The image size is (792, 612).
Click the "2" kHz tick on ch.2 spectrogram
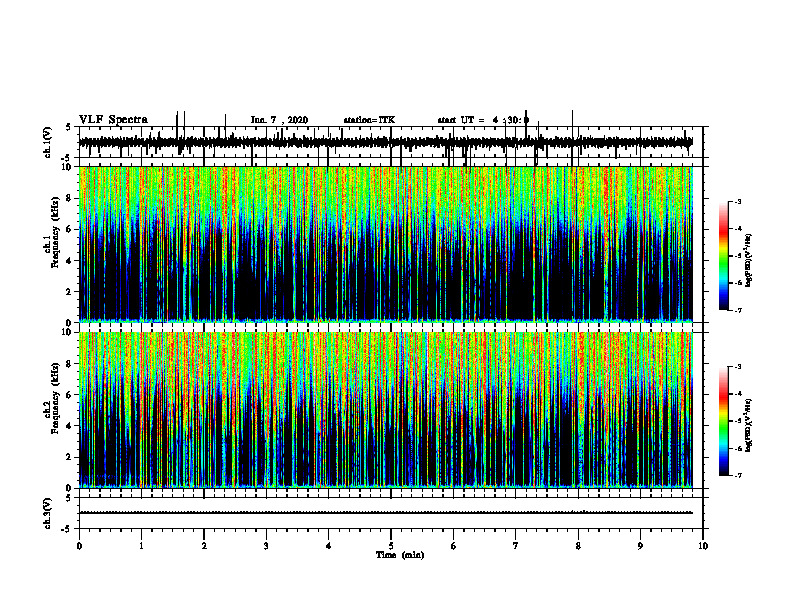click(x=70, y=457)
